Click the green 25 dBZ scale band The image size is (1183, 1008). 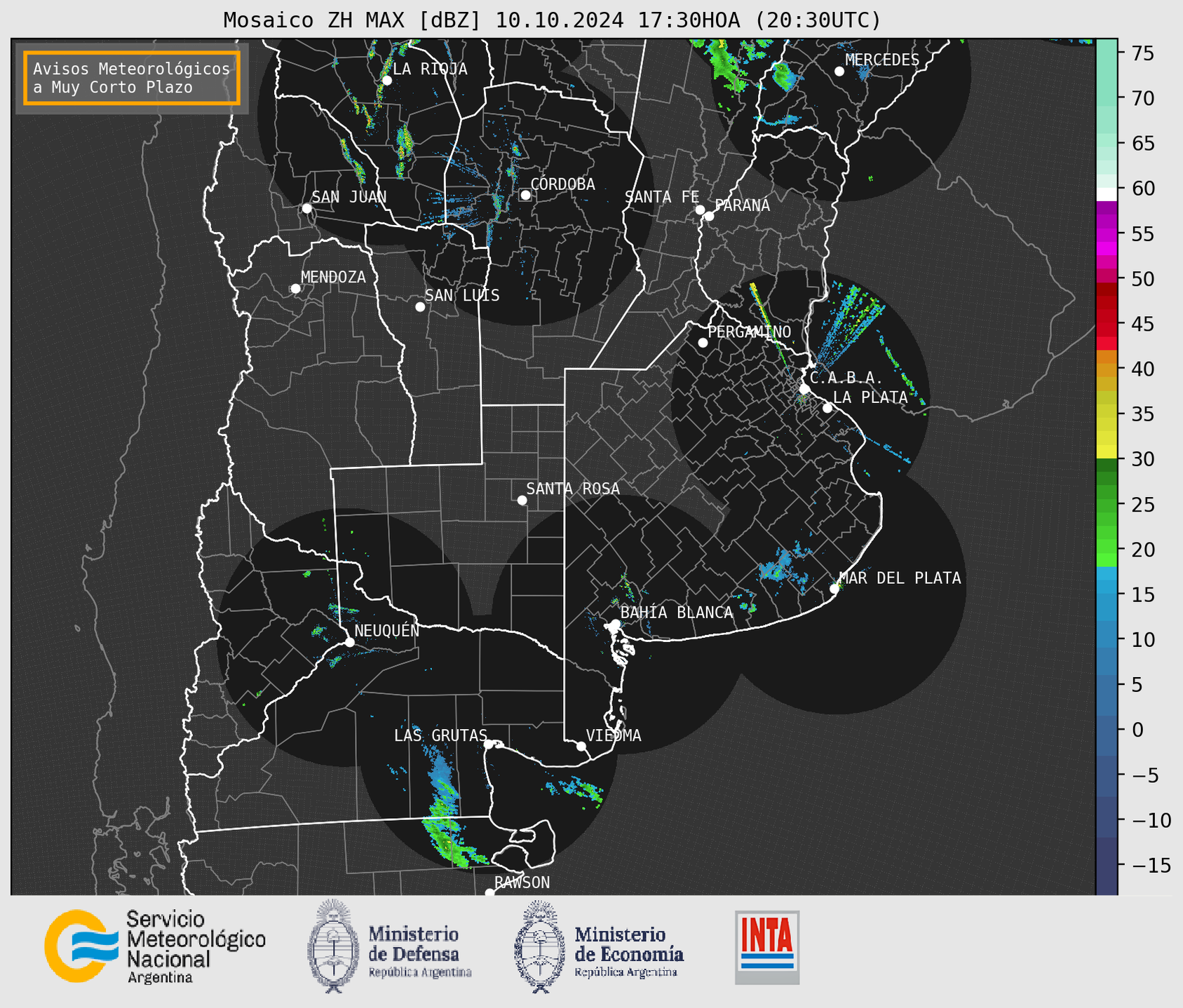click(1106, 505)
